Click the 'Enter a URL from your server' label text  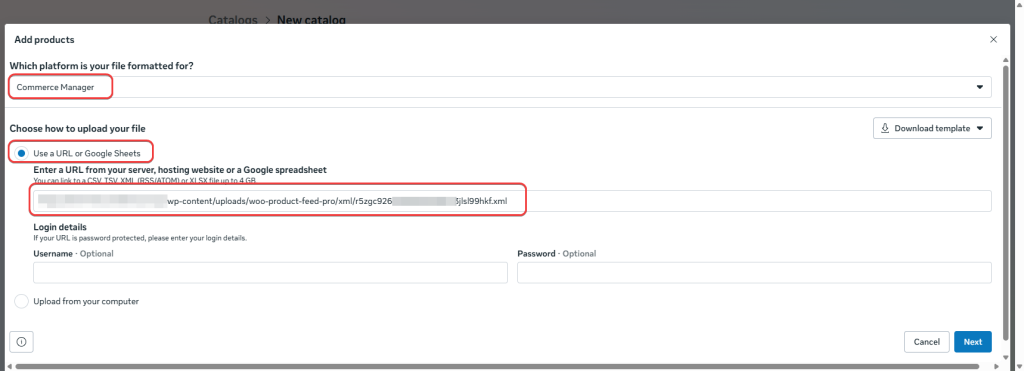(x=180, y=170)
